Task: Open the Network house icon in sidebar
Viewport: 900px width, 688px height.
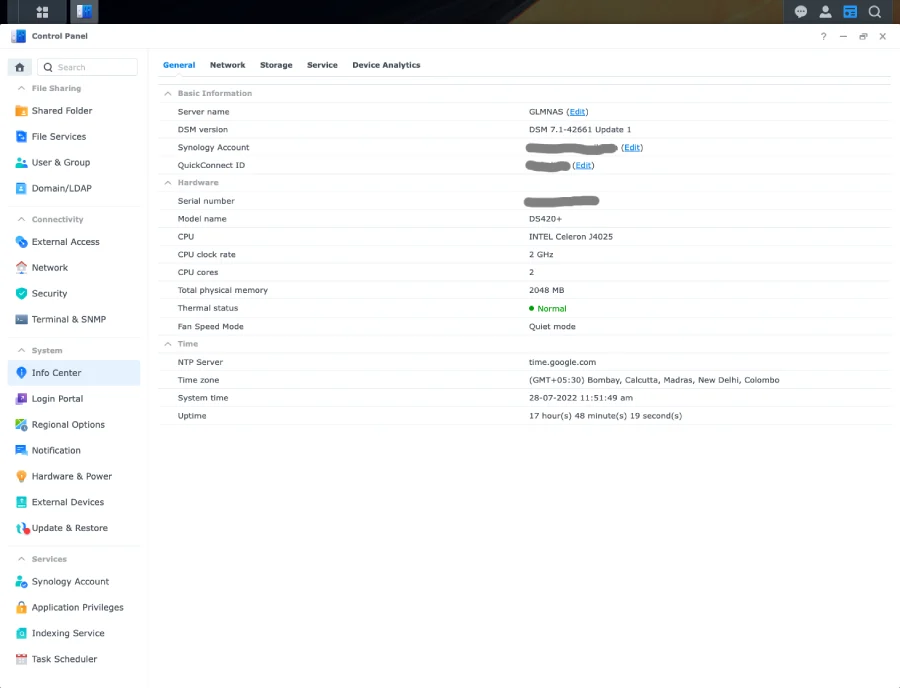Action: pos(21,267)
